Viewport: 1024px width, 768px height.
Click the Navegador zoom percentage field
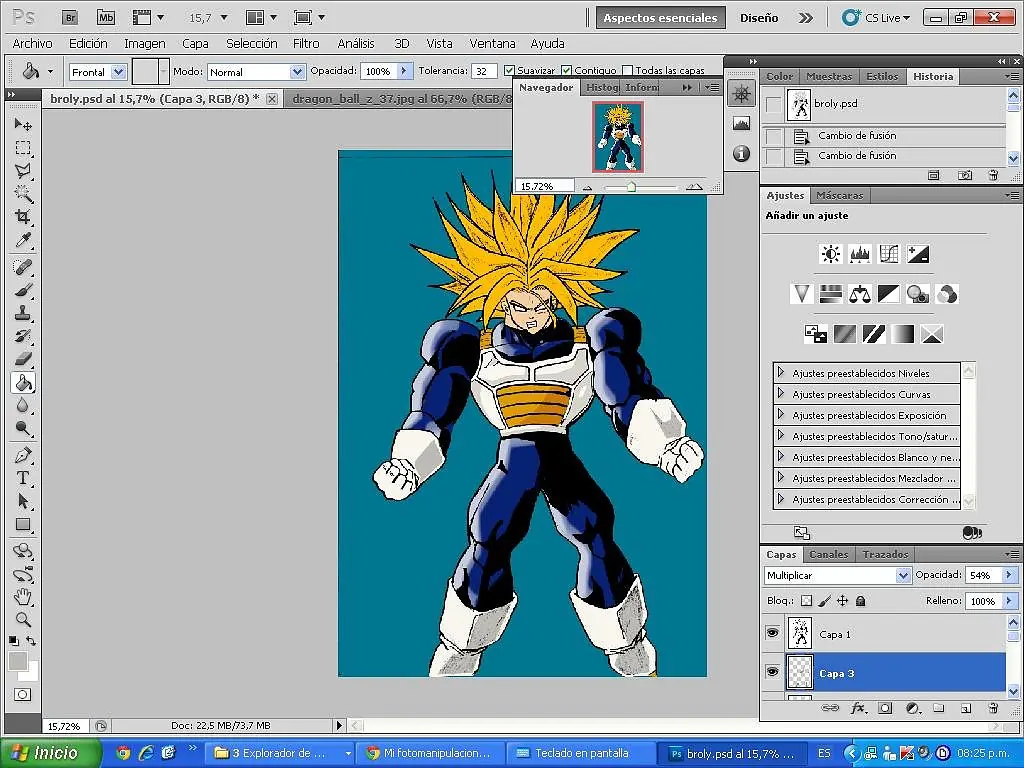point(545,186)
